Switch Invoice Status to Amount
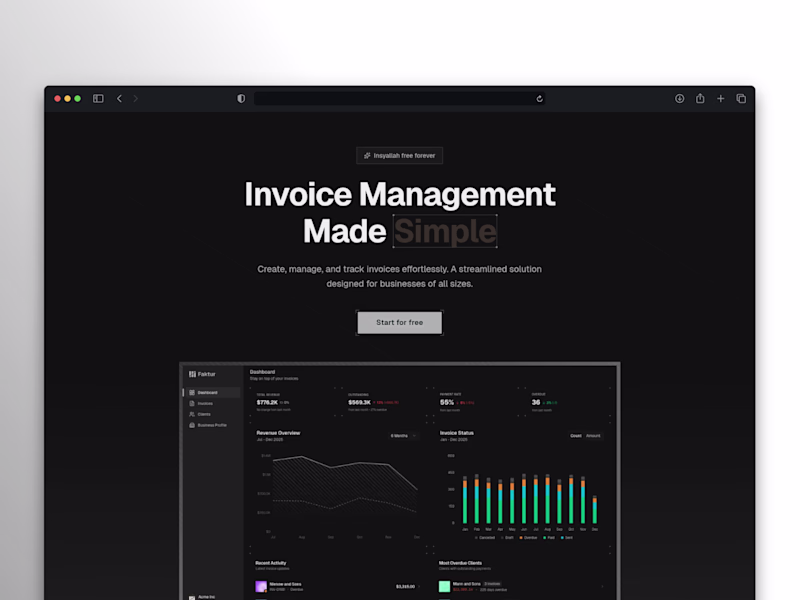The image size is (800, 600). pos(593,436)
